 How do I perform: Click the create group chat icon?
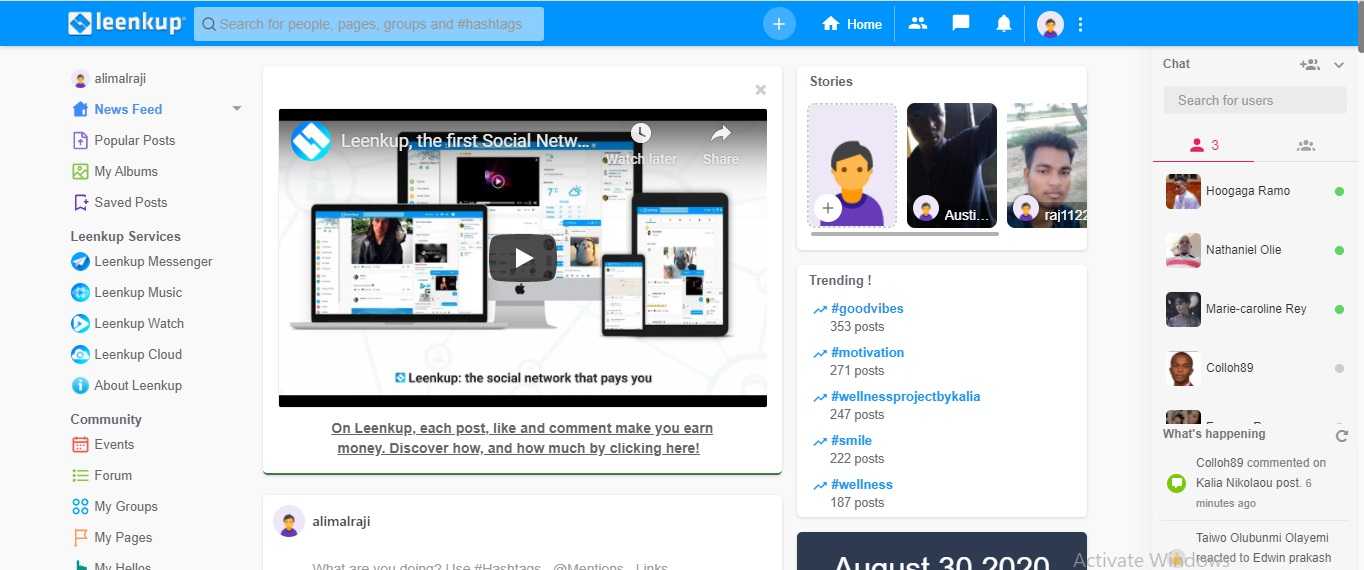click(1309, 64)
